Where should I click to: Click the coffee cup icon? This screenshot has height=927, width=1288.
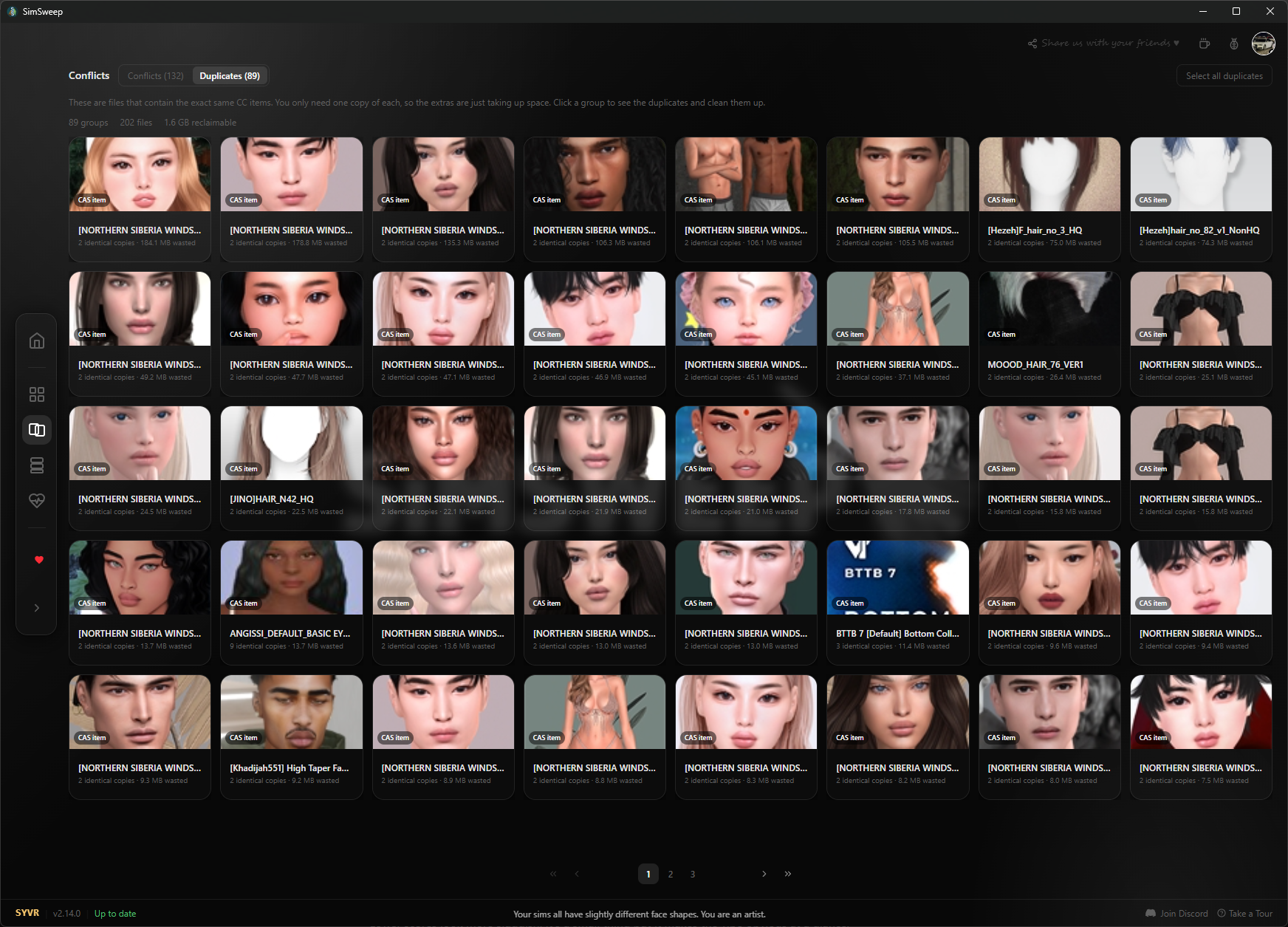[1205, 44]
